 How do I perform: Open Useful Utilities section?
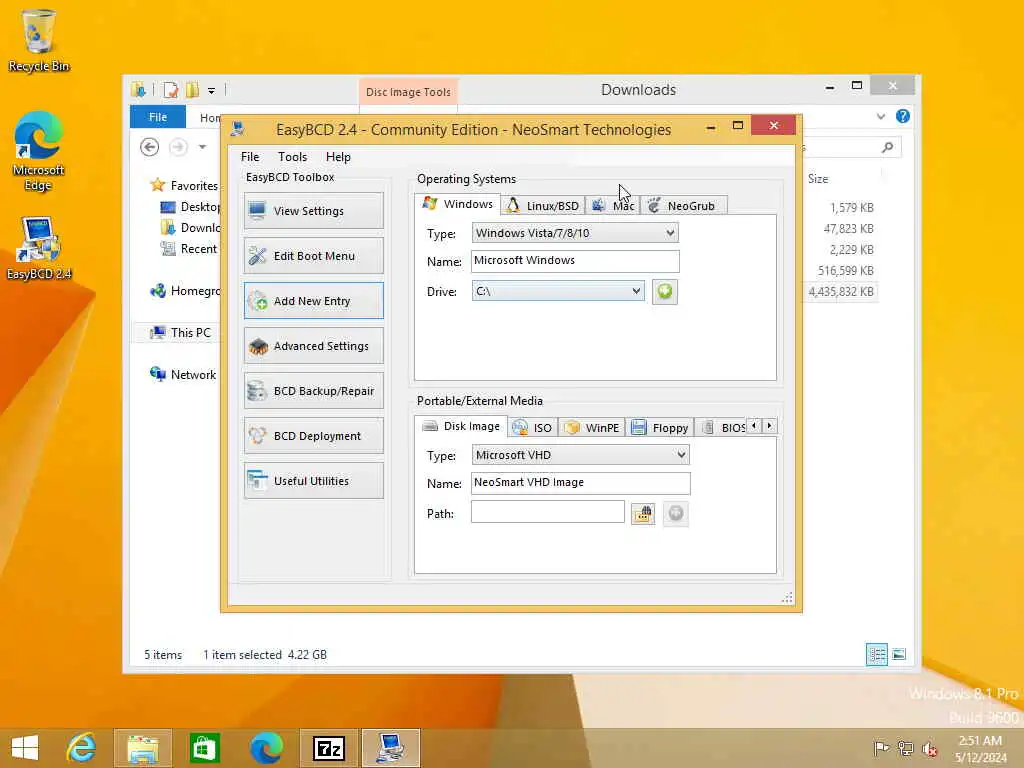coord(313,481)
